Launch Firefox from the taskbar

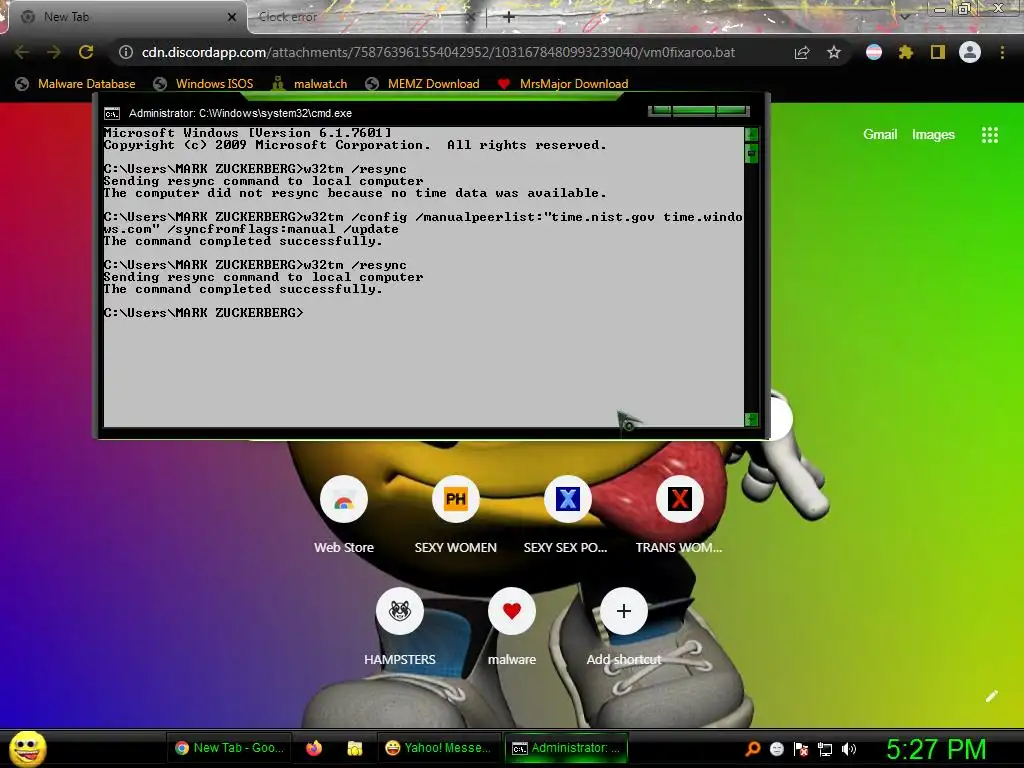click(313, 748)
